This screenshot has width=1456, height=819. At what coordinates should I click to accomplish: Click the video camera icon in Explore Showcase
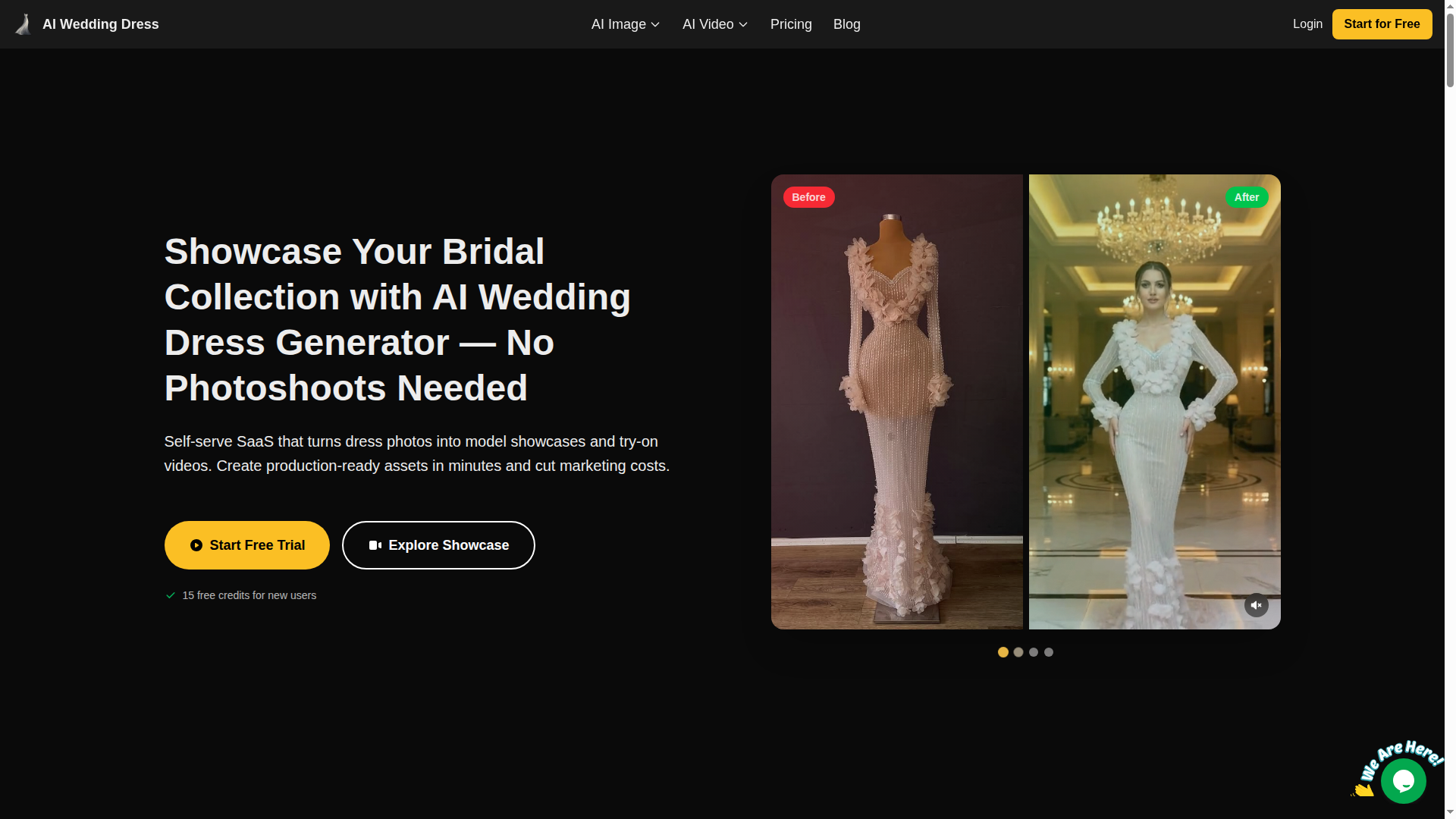[375, 544]
